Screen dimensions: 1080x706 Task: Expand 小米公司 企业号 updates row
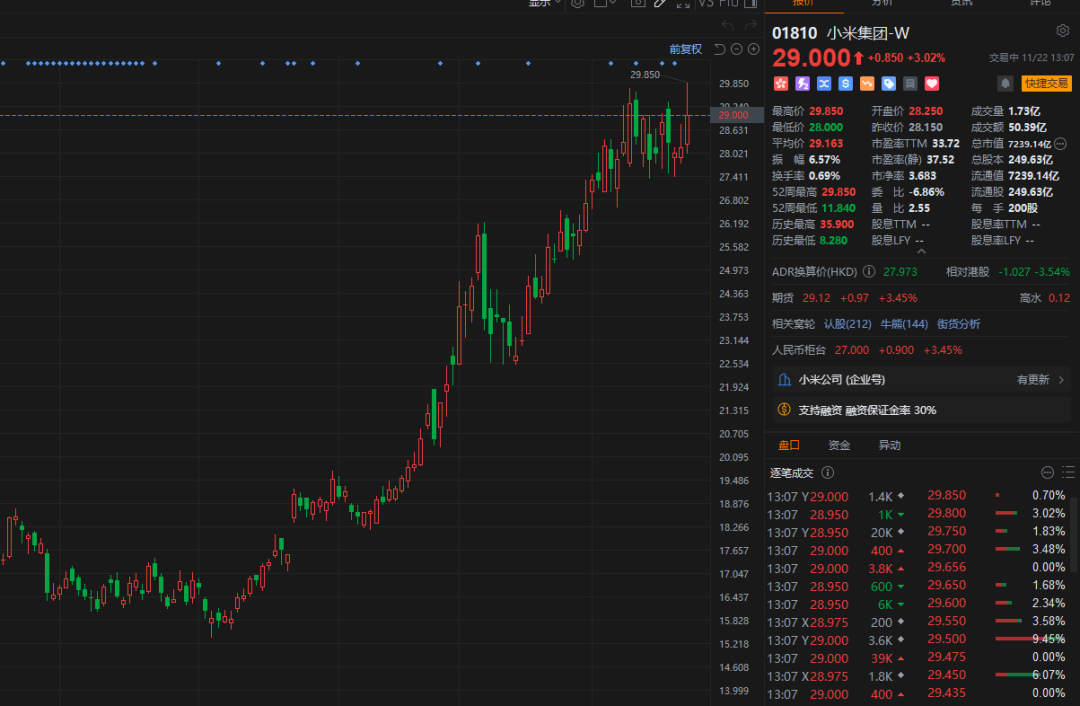tap(1061, 380)
